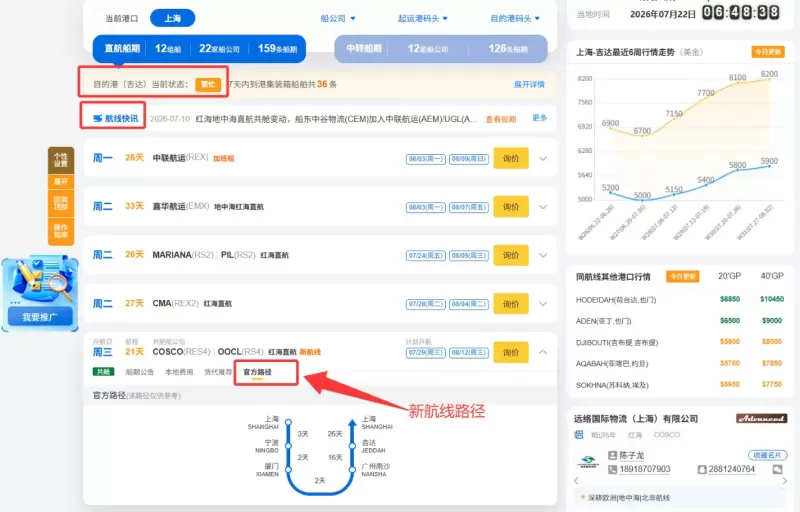Click the 更多 news link
This screenshot has height=512, width=800.
[x=539, y=118]
